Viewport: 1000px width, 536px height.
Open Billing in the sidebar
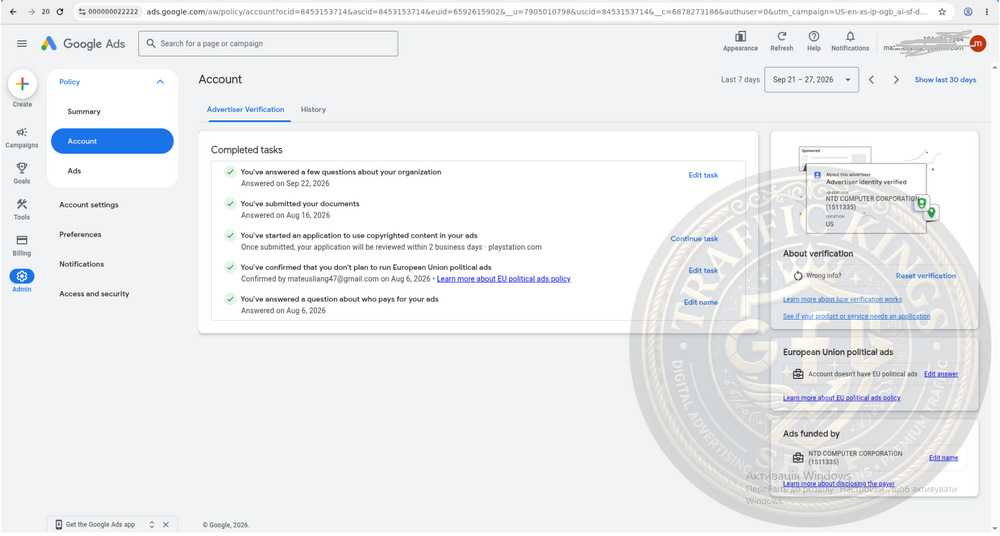click(x=22, y=244)
